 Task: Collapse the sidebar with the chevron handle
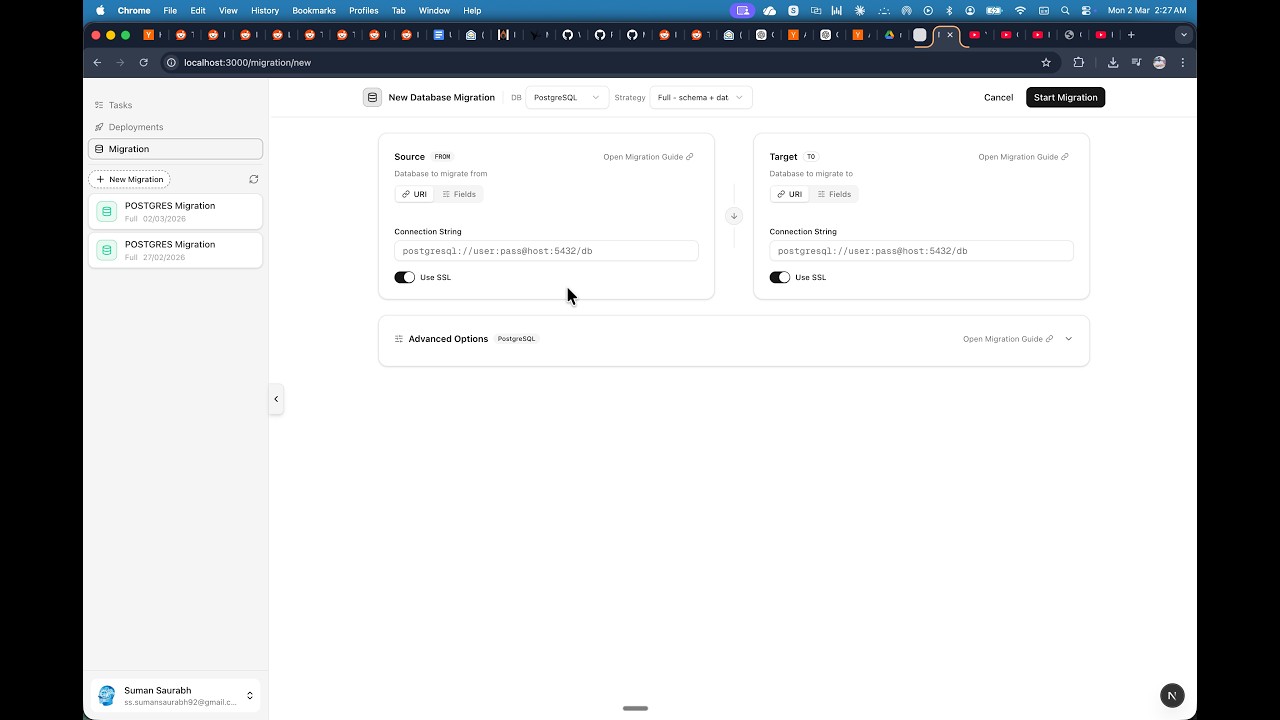point(276,399)
